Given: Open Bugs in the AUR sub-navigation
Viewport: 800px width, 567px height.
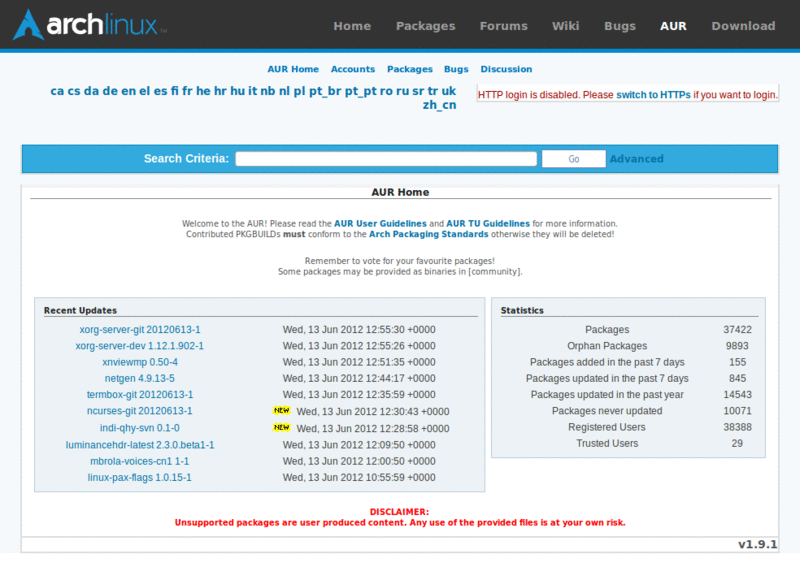Looking at the screenshot, I should point(456,69).
